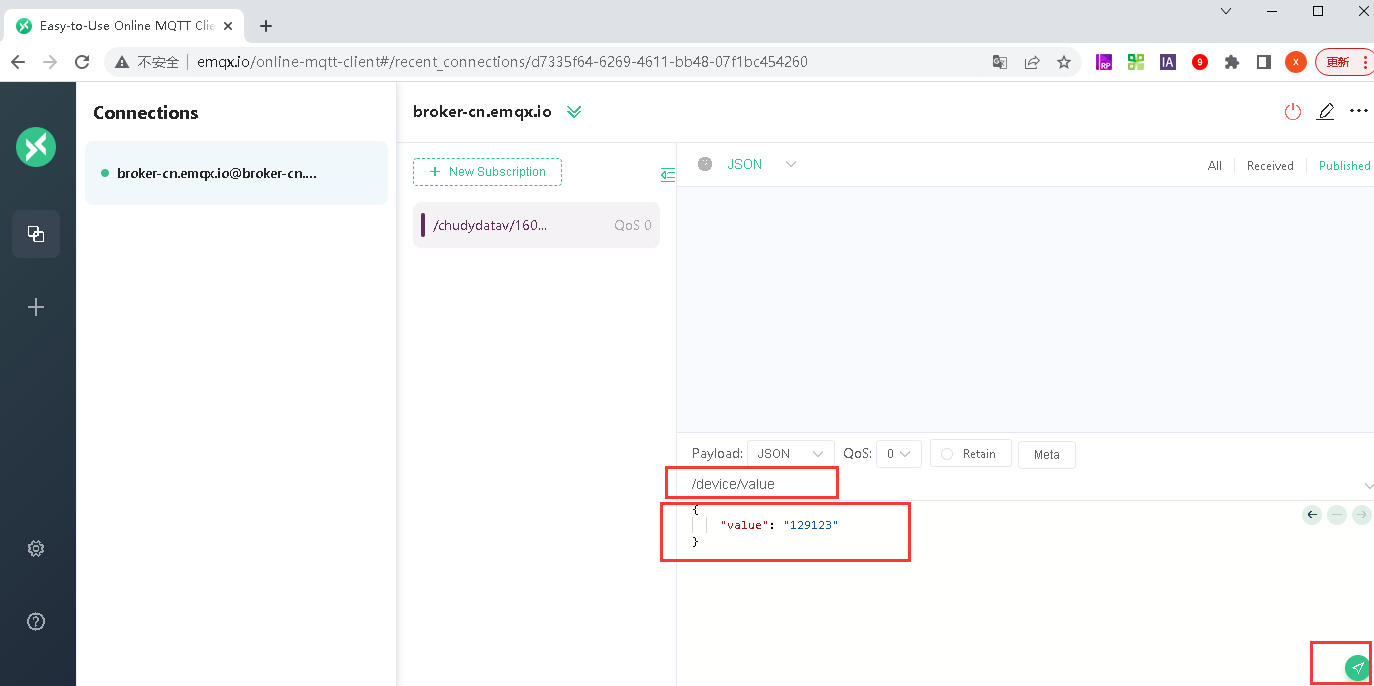Image resolution: width=1374 pixels, height=686 pixels.
Task: Open browser side panel icon
Action: [x=1264, y=62]
